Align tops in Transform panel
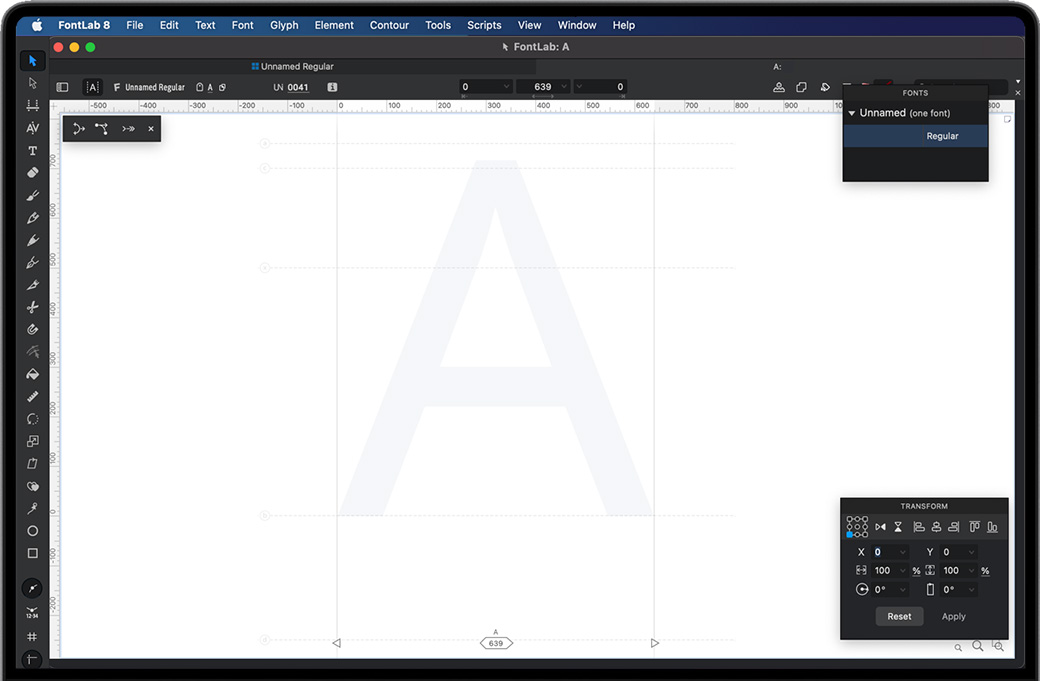 point(974,527)
